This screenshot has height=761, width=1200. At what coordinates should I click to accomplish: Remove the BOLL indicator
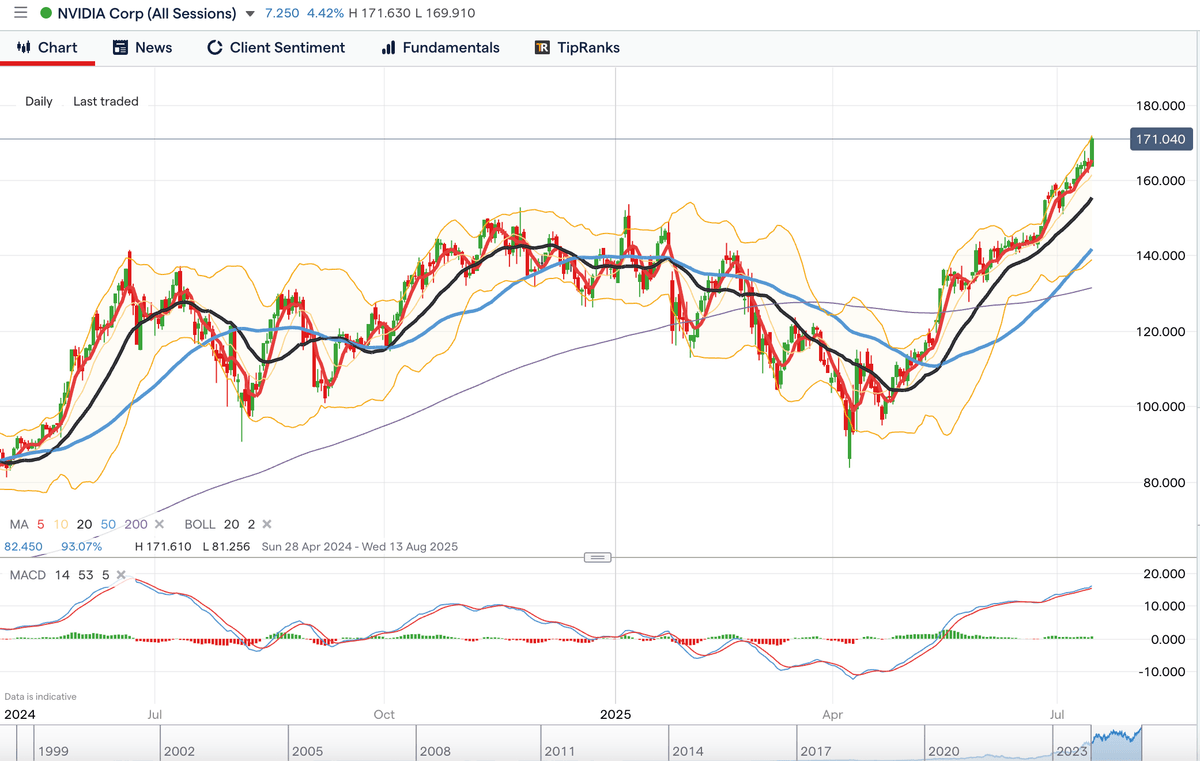[x=265, y=524]
